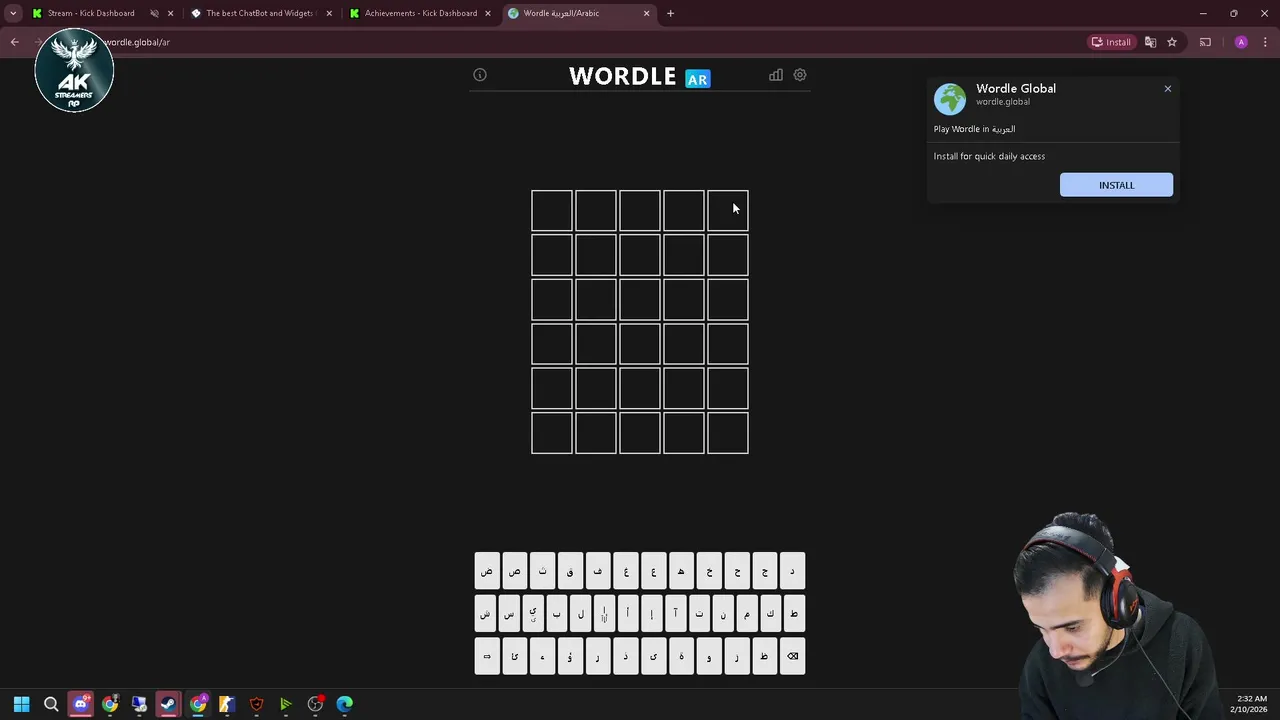Screen dimensions: 1280x720
Task: Open the Chrome profile avatar
Action: (1241, 42)
